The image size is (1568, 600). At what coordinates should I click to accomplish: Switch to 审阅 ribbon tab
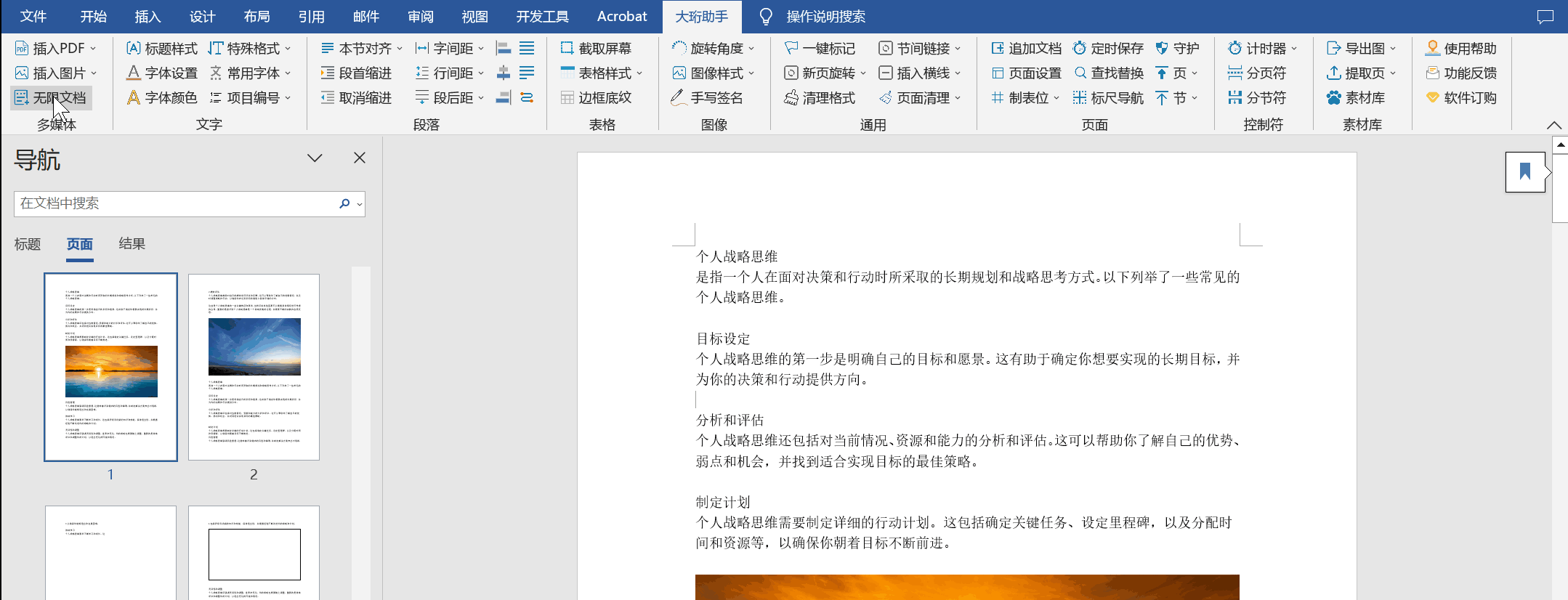pos(421,17)
